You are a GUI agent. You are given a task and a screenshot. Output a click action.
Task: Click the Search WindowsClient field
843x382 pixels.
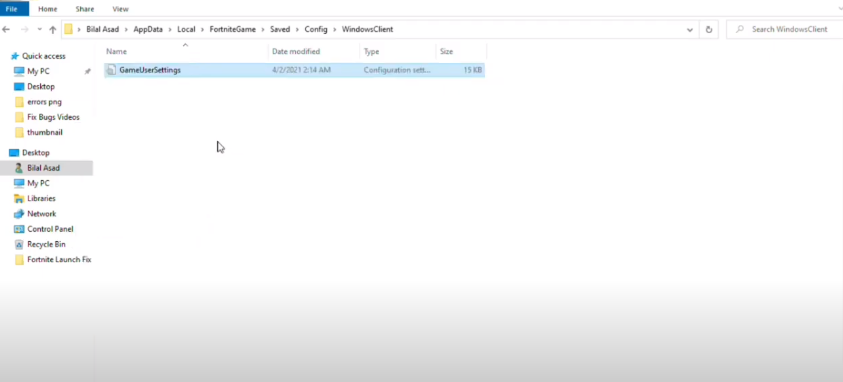tap(784, 30)
